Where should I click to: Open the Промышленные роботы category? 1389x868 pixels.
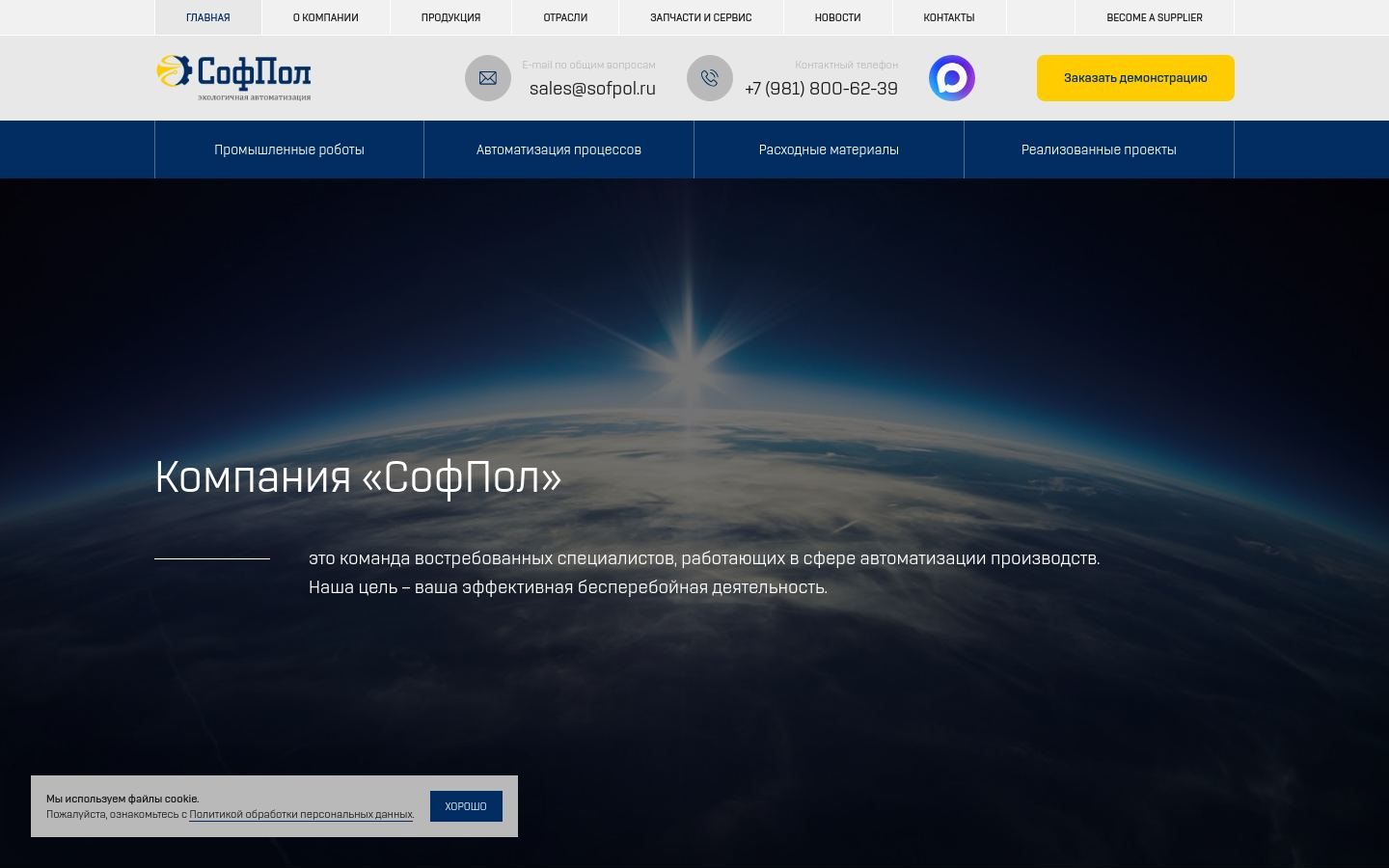(x=289, y=149)
